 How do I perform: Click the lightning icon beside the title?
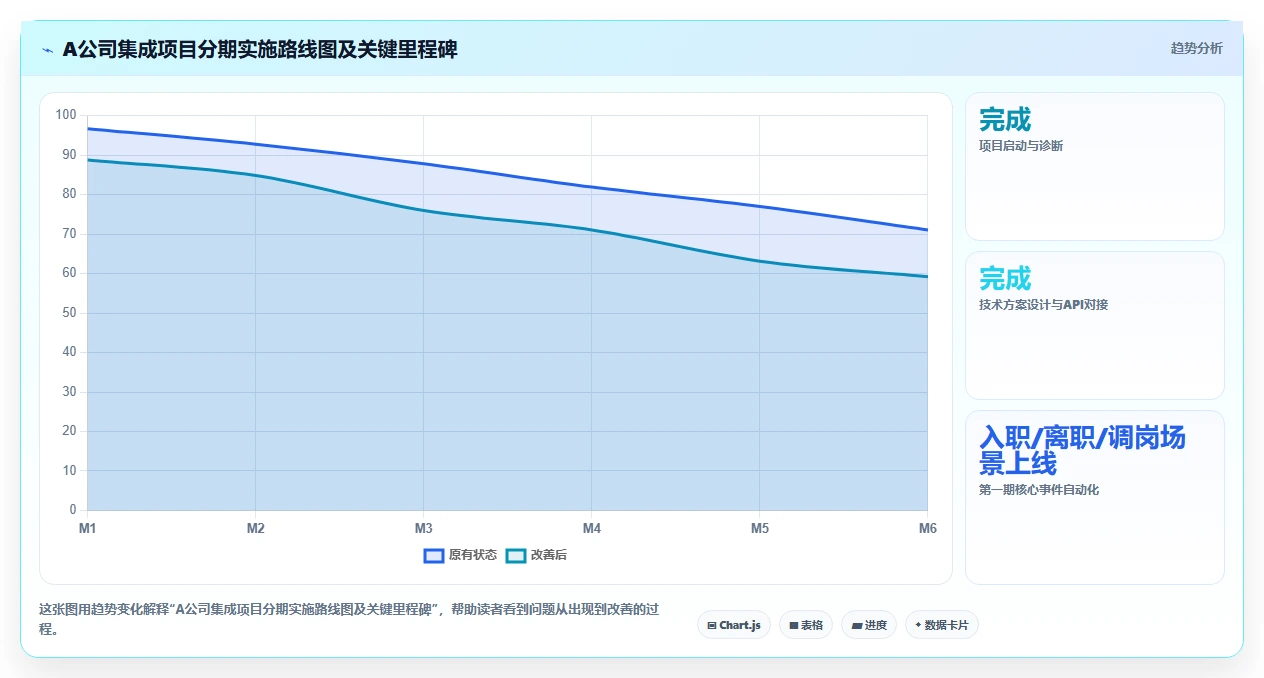tap(47, 50)
